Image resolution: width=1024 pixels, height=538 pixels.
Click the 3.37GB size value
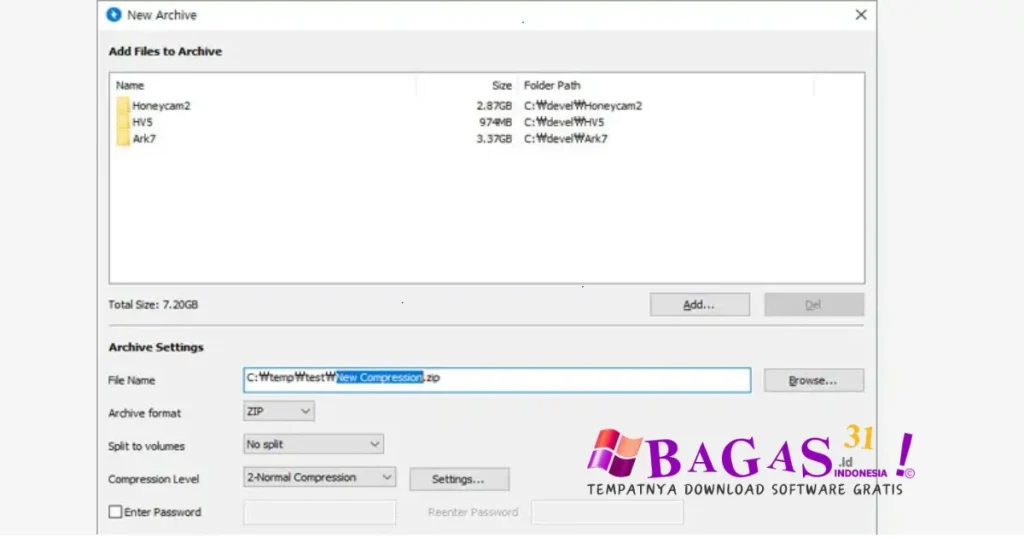point(494,138)
